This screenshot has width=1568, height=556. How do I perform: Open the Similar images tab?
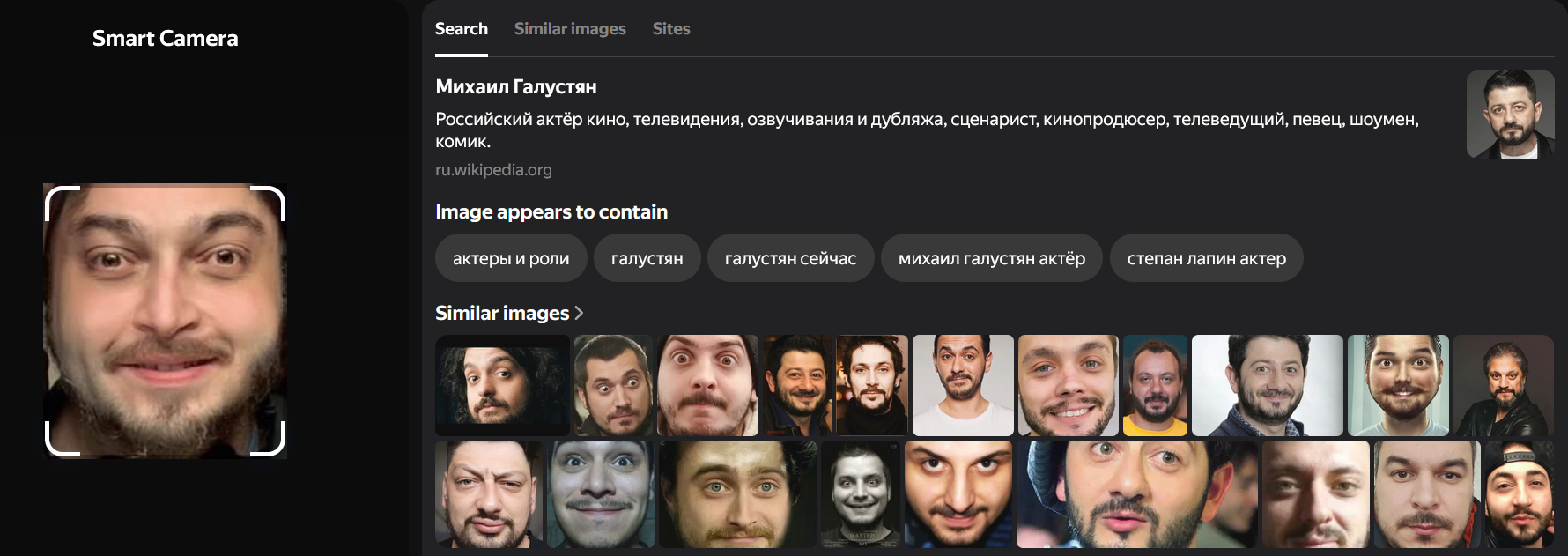click(570, 29)
